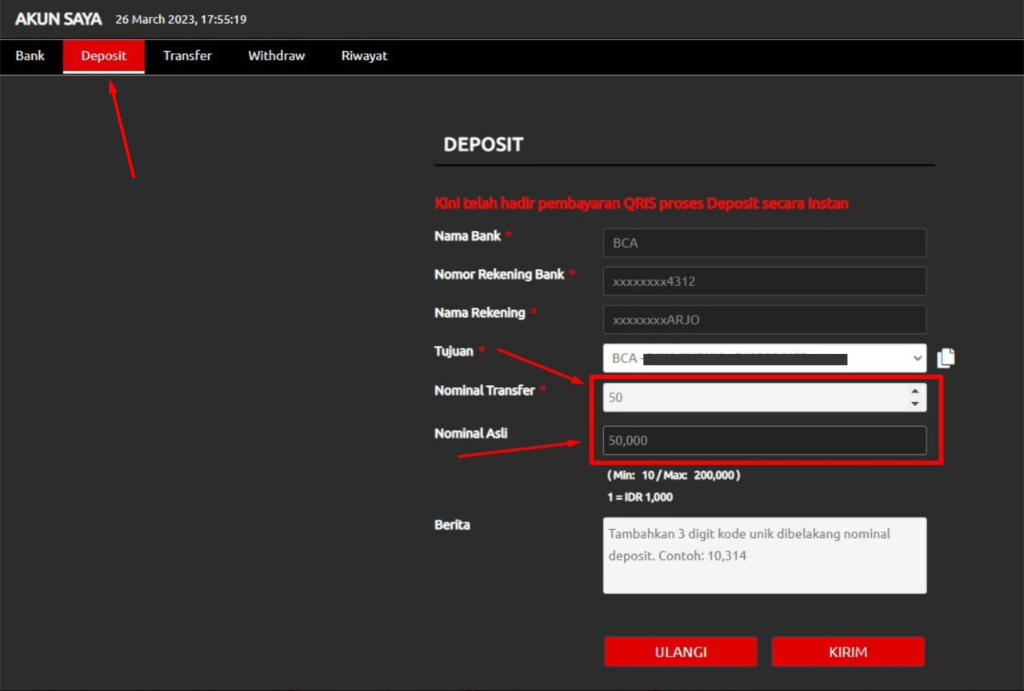Increase Nominal Transfer with up arrow
The width and height of the screenshot is (1024, 691).
[x=914, y=392]
